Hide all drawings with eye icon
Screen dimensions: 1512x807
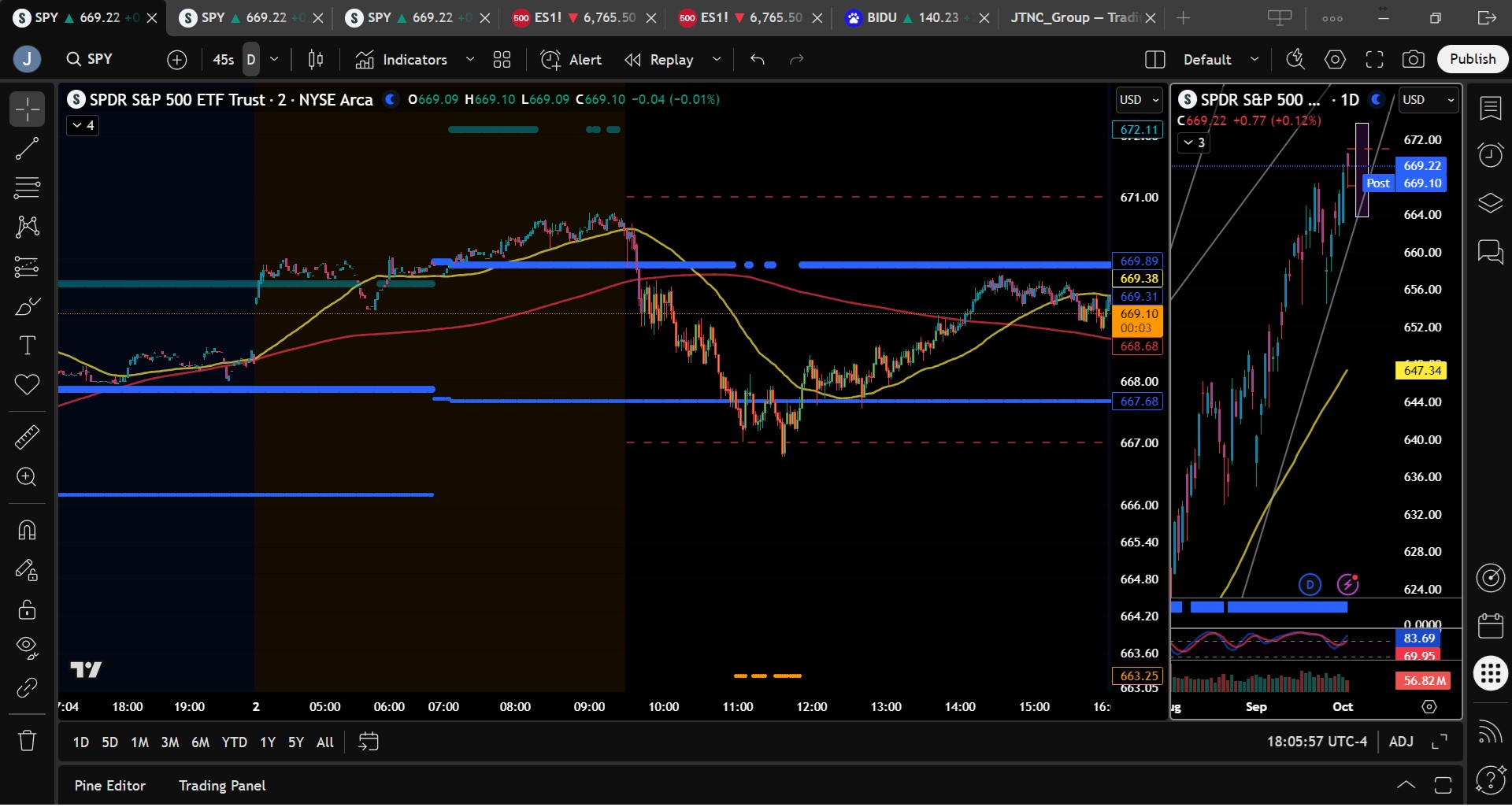pyautogui.click(x=27, y=648)
